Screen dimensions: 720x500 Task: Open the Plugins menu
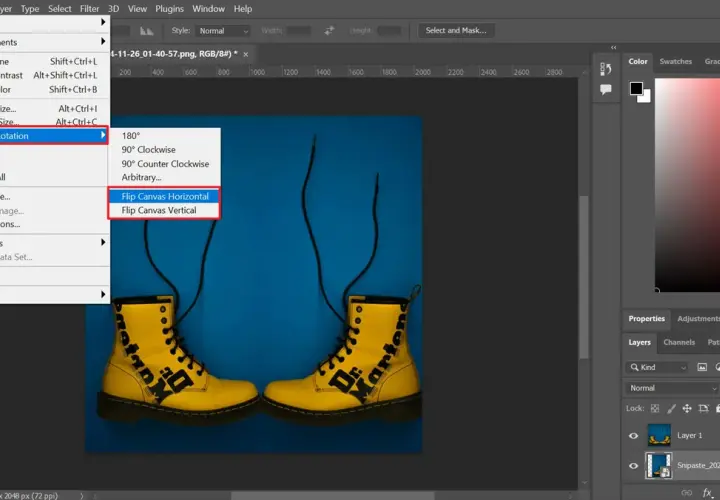169,9
